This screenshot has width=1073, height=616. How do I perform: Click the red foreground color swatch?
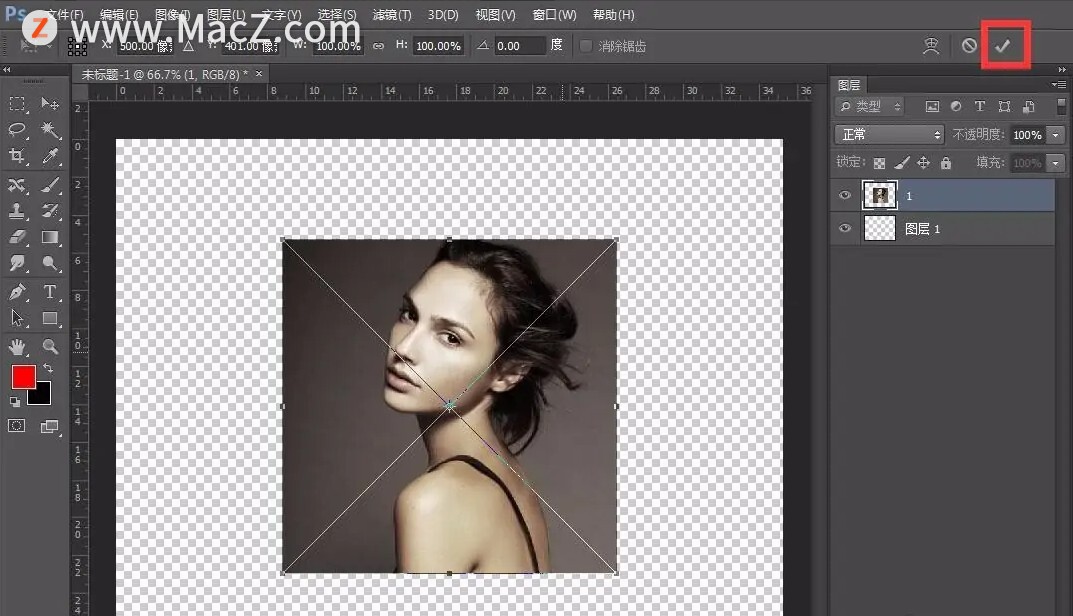coord(23,377)
